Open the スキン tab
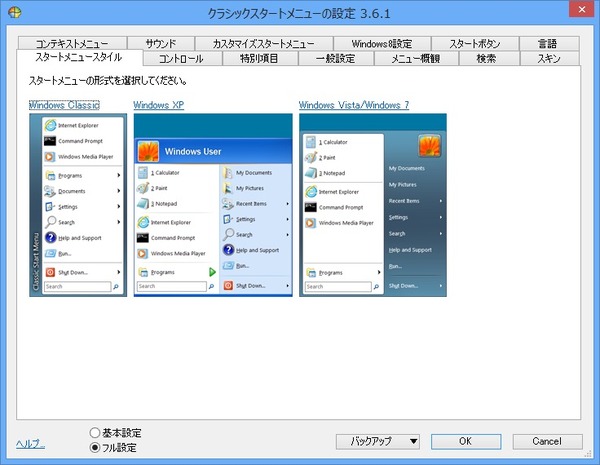 coord(549,59)
